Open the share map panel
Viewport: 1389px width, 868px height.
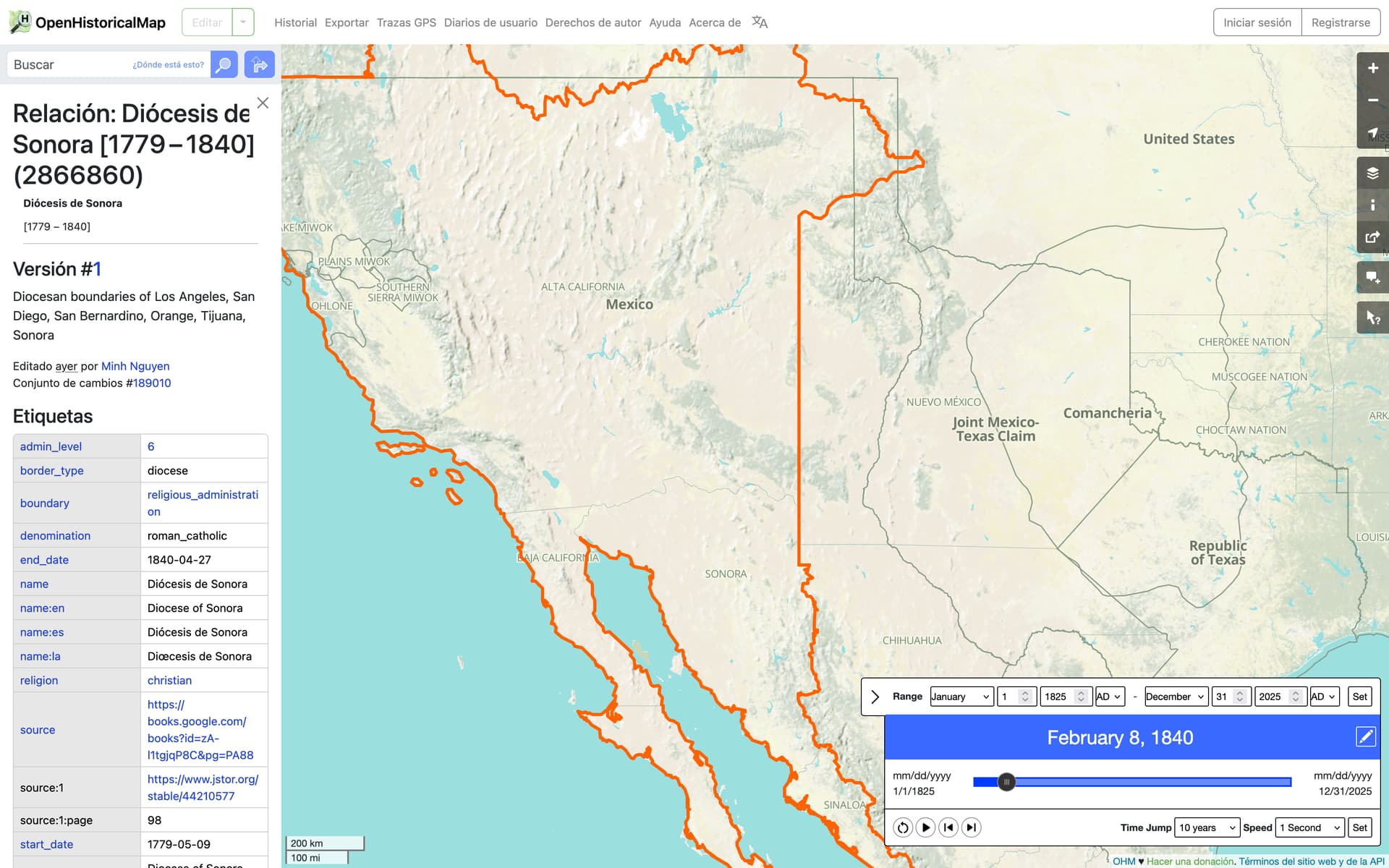pos(1372,237)
